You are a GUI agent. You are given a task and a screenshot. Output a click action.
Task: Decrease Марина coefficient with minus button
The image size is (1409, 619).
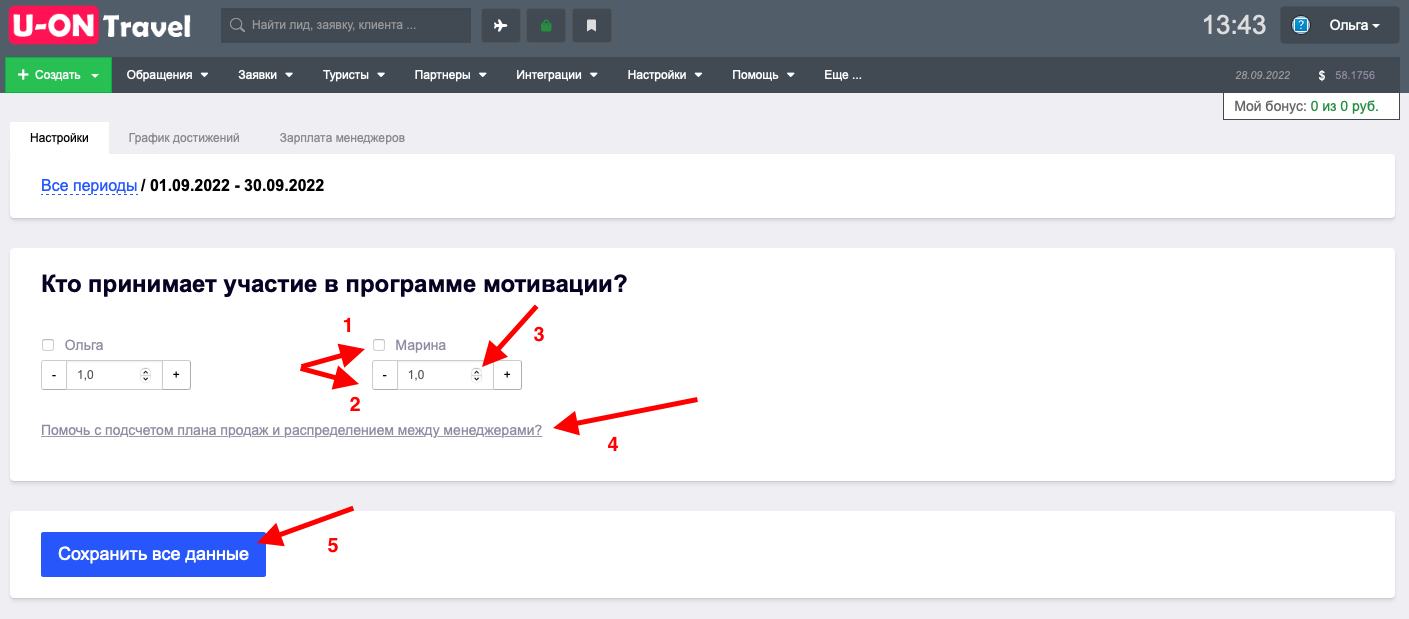385,375
